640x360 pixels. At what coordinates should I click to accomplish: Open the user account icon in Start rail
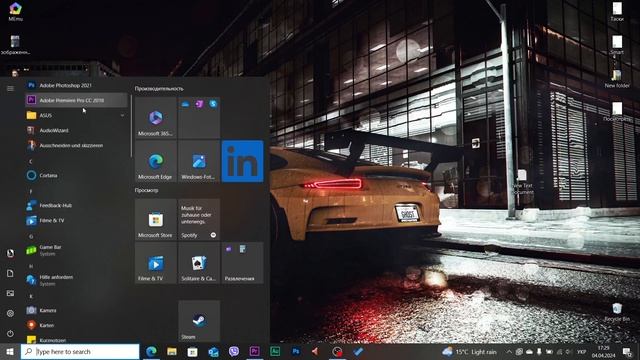point(10,253)
